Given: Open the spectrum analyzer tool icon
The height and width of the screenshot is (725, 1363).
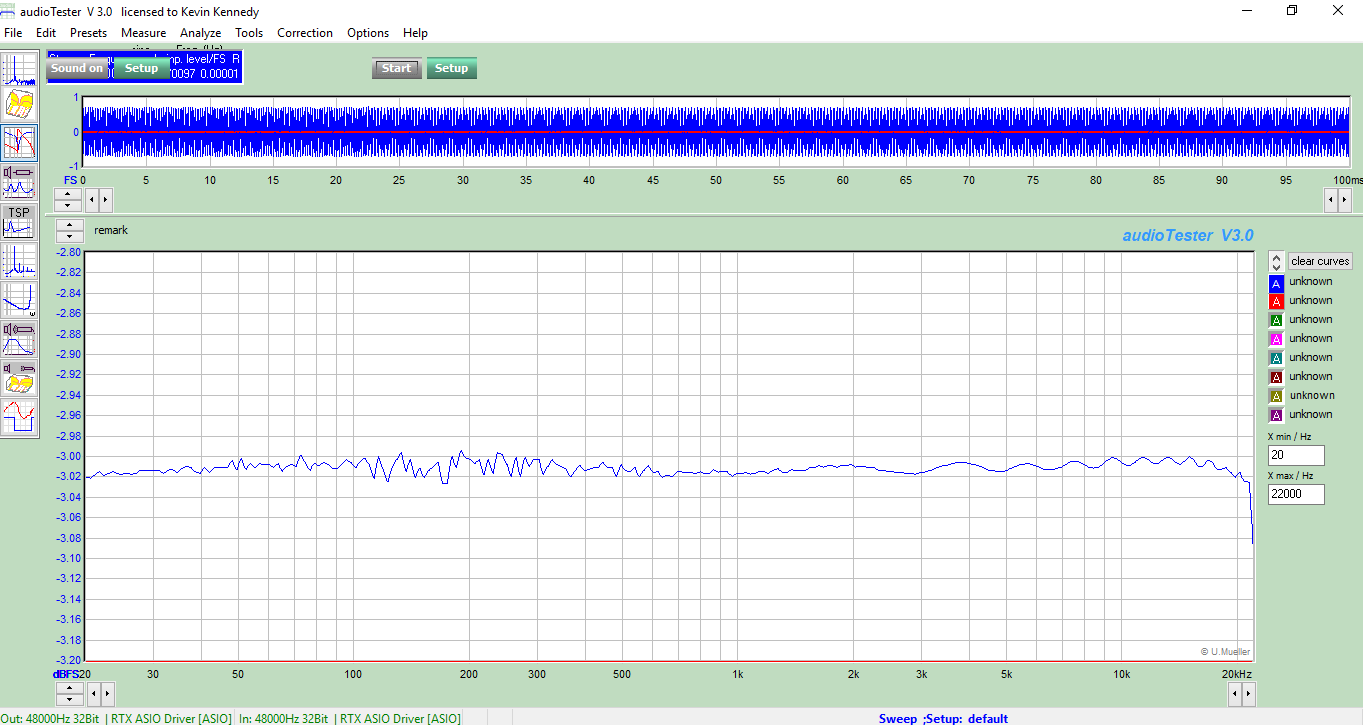Looking at the screenshot, I should coord(20,68).
